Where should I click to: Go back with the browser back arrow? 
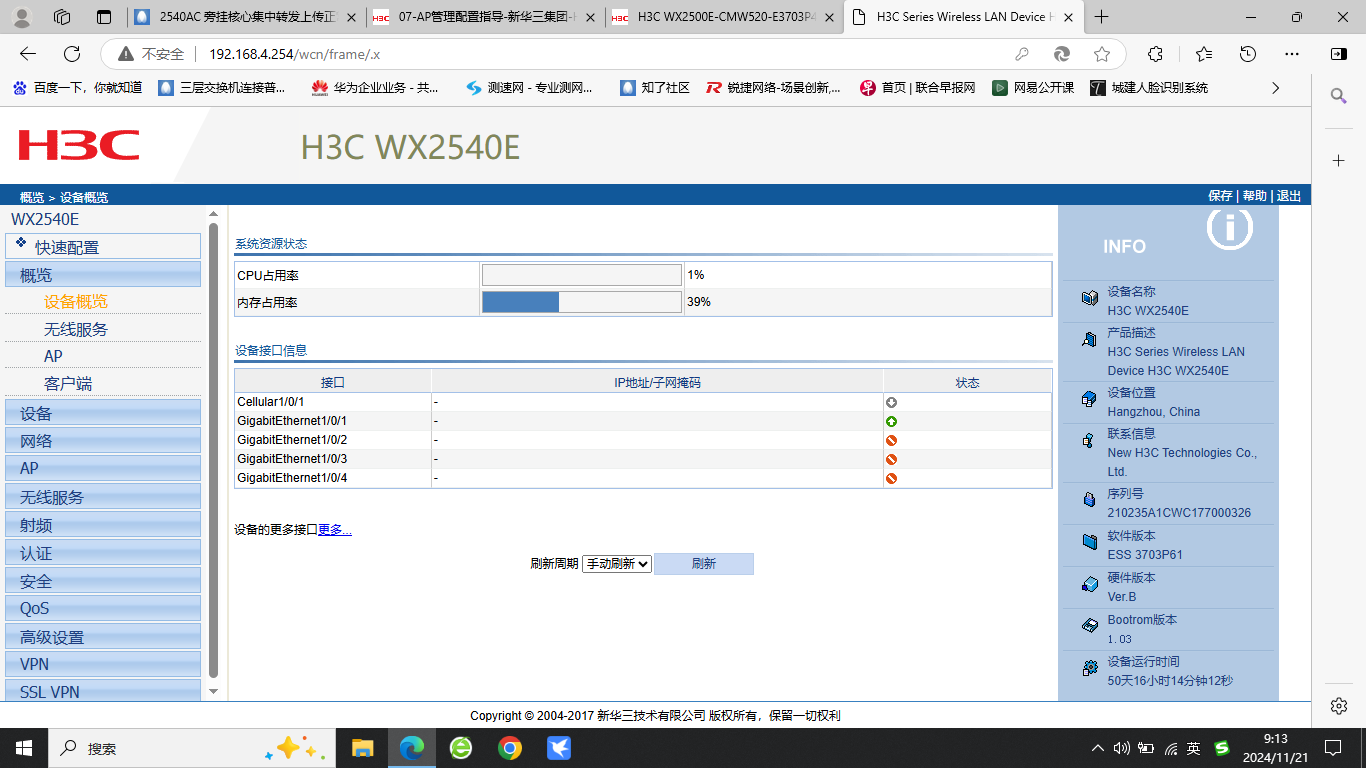click(28, 54)
